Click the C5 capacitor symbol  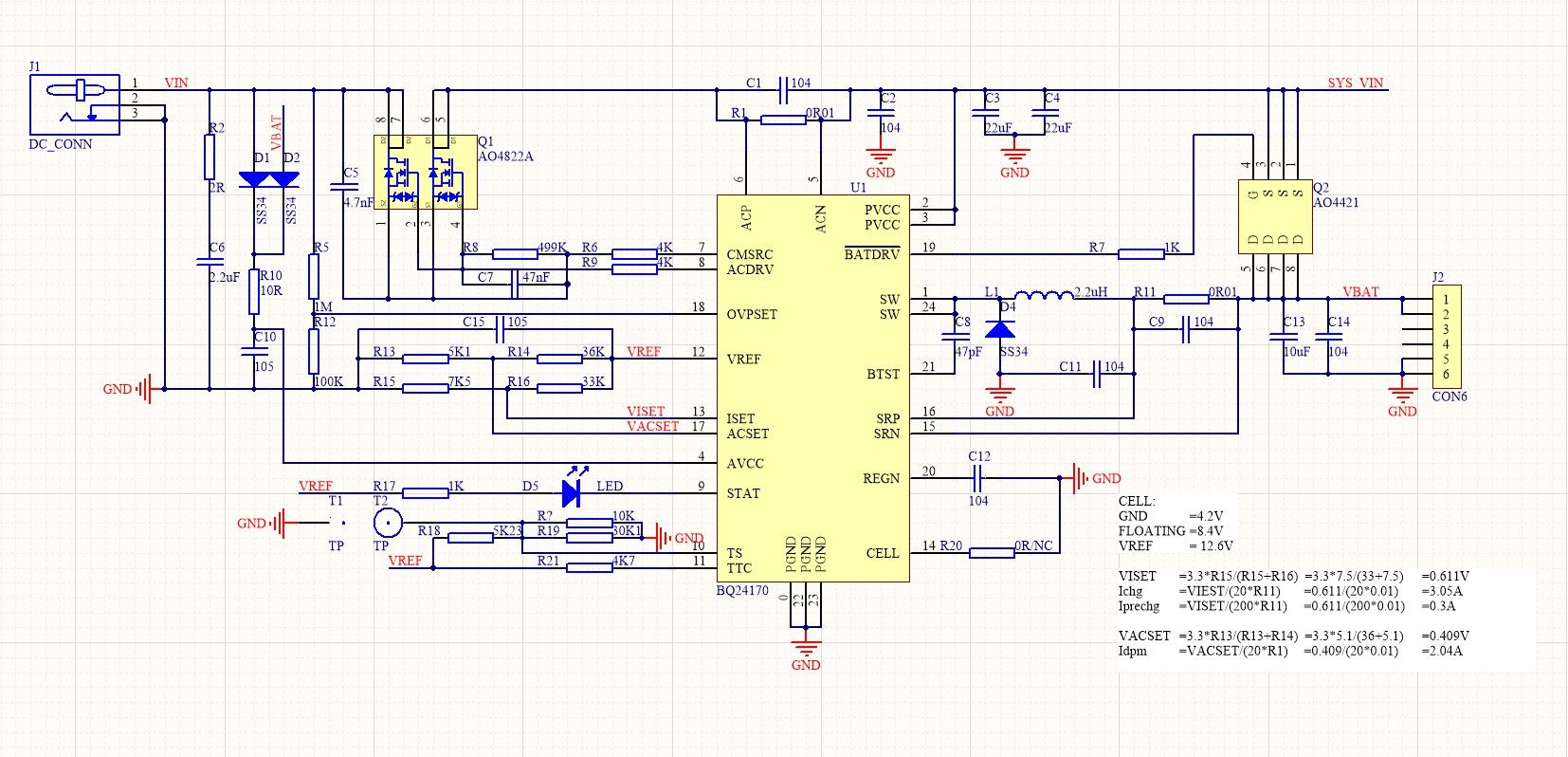[x=343, y=187]
